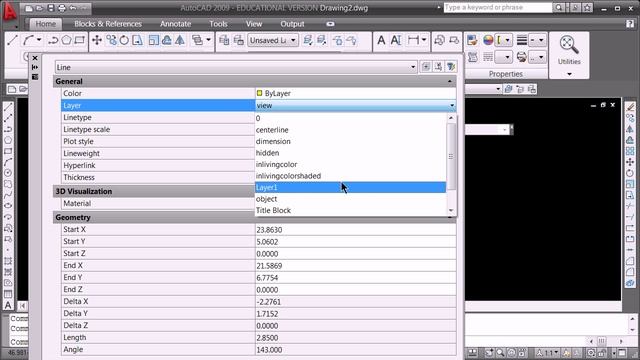
Task: Click the ribbon minimize toggle button
Action: (x=330, y=24)
